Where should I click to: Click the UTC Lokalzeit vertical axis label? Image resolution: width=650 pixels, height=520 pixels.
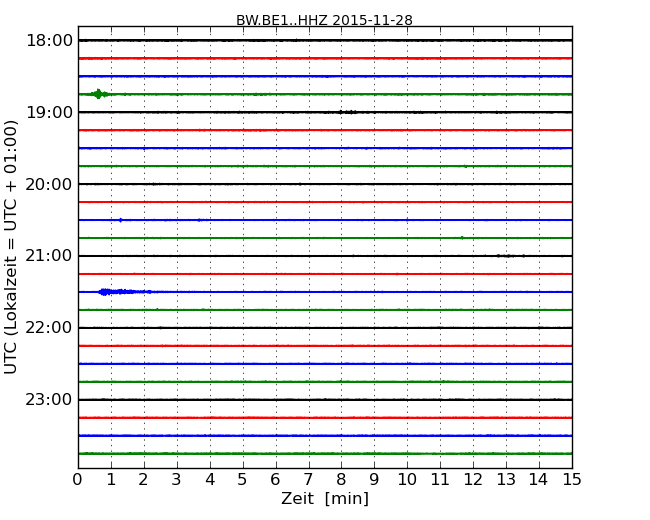coord(10,247)
